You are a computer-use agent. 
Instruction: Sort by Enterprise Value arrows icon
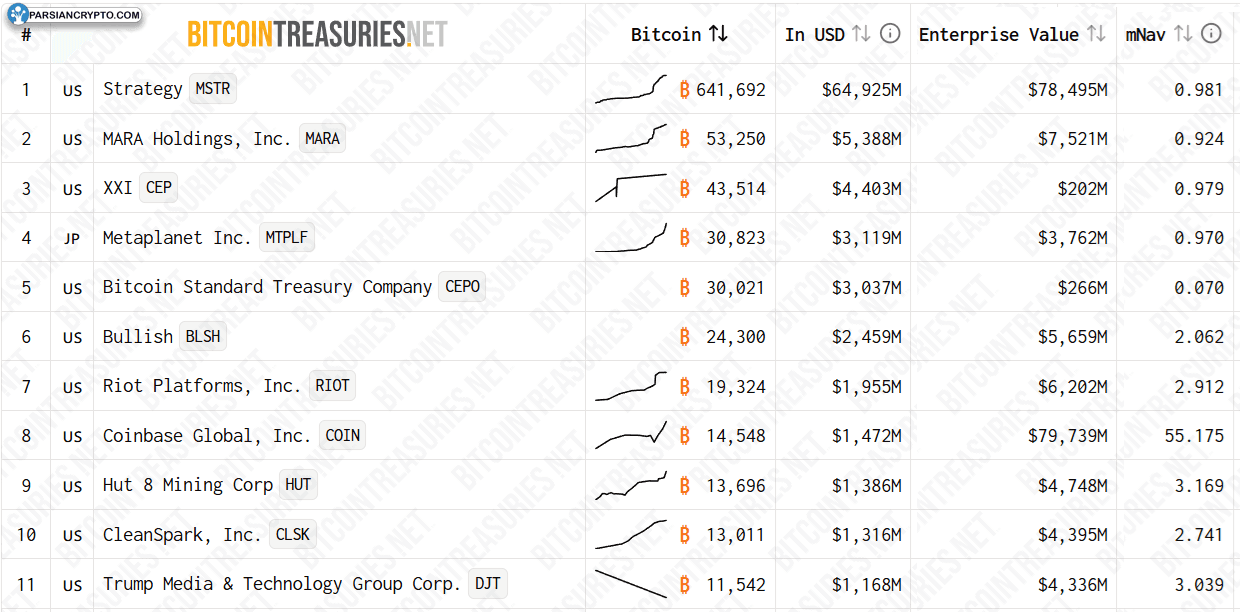pyautogui.click(x=1096, y=34)
